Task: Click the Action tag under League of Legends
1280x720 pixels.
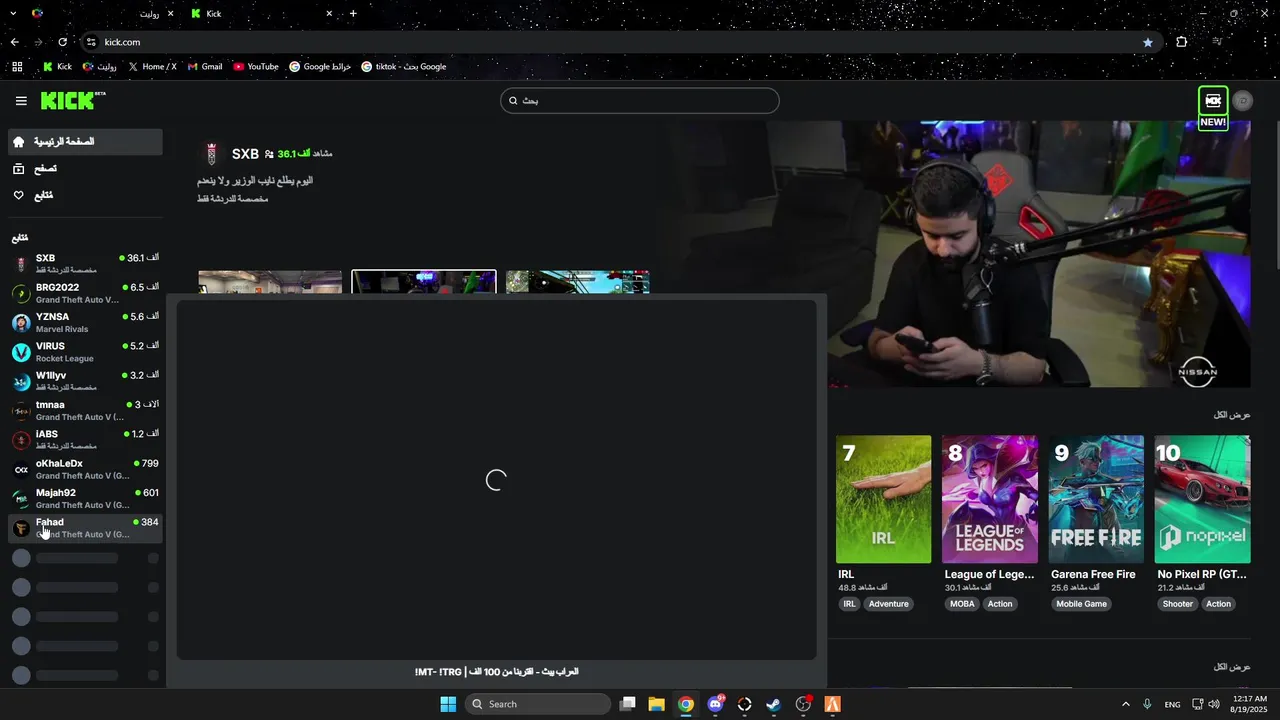Action: 1000,604
